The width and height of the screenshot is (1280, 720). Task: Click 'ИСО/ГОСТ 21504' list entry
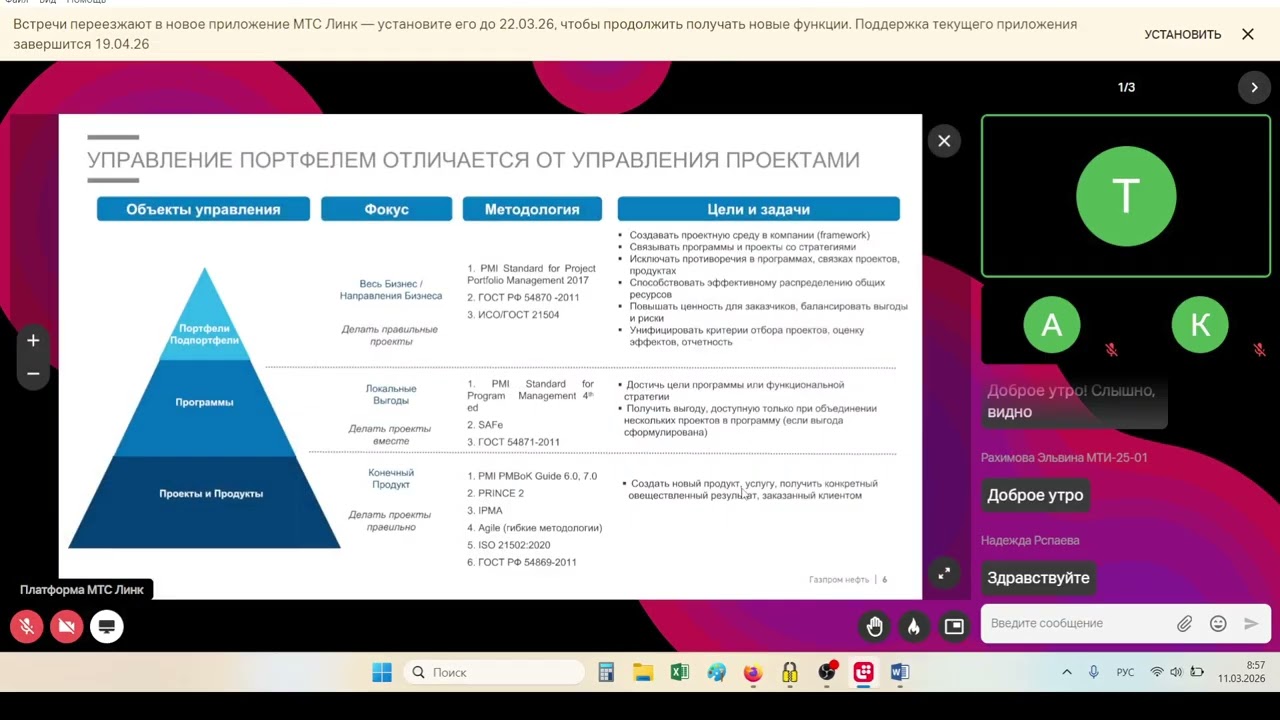point(513,315)
